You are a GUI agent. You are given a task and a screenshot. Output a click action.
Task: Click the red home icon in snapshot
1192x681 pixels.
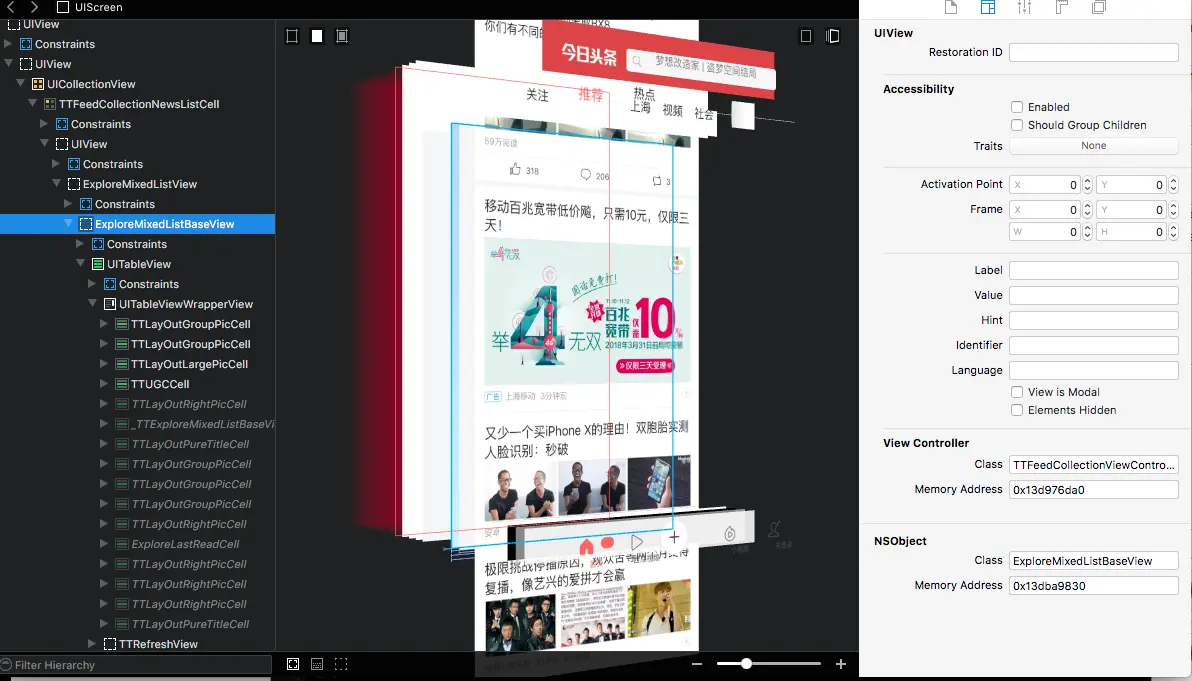tap(586, 546)
